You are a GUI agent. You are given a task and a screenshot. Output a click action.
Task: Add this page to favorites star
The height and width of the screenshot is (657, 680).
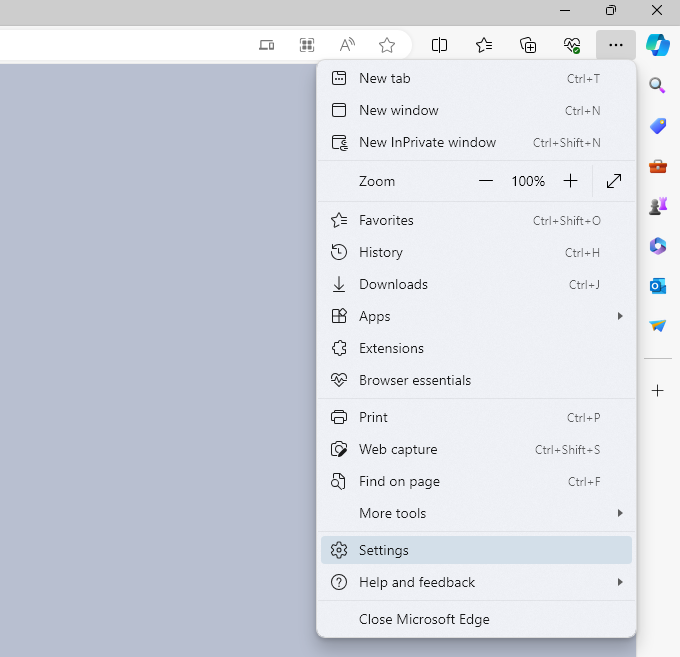[387, 45]
